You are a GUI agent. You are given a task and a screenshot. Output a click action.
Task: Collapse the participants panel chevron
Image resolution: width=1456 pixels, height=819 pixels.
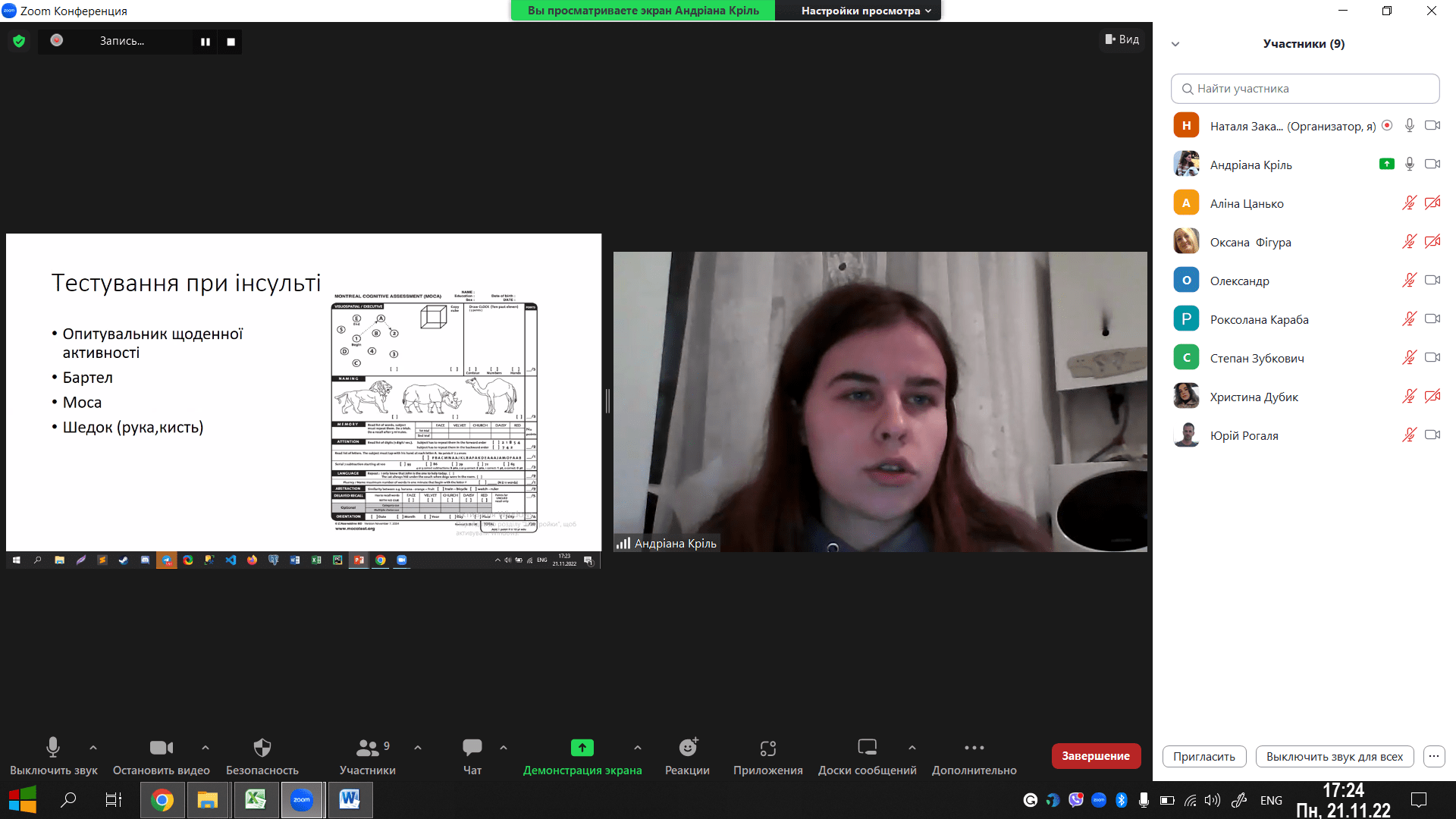coord(1175,44)
